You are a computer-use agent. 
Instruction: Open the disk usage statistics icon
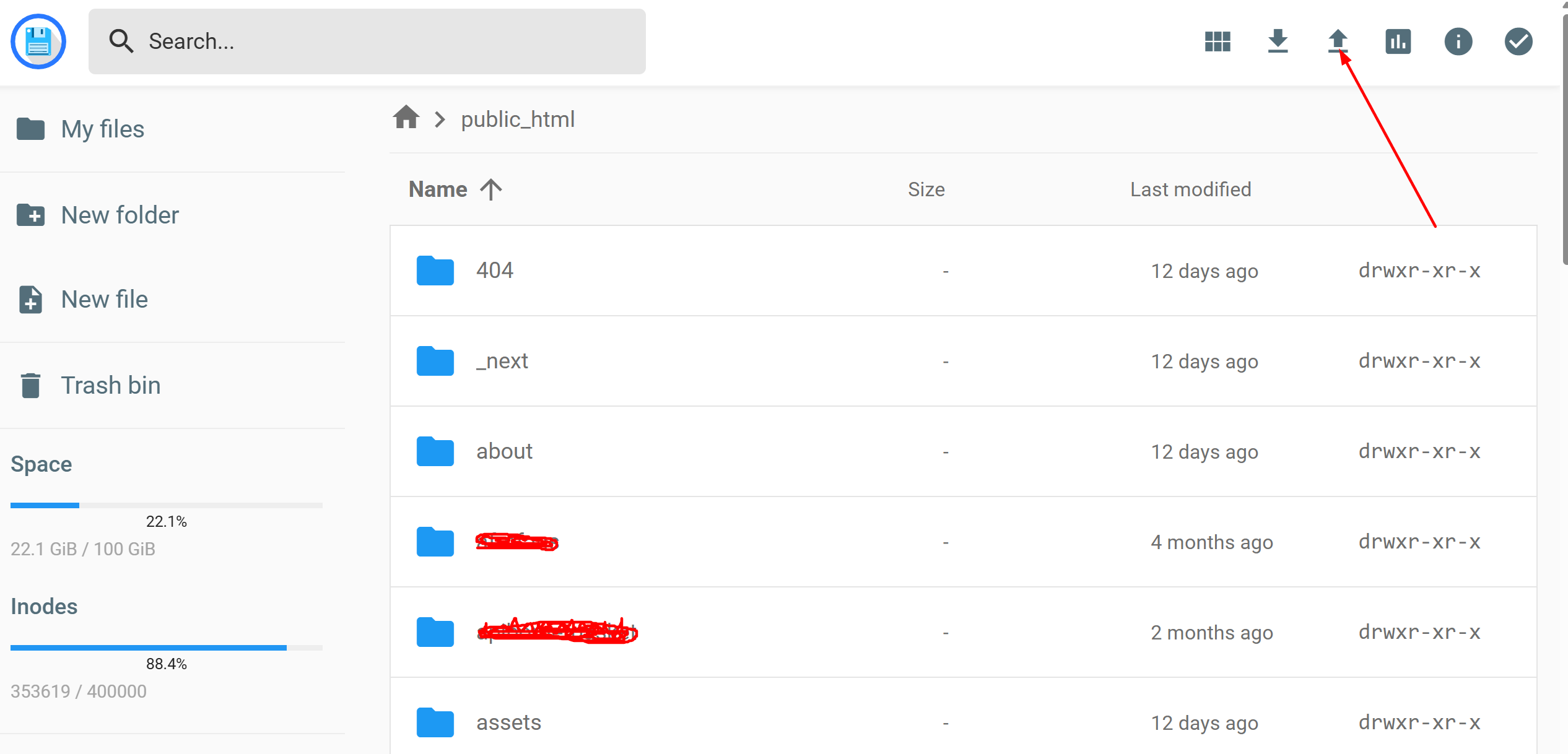point(1398,41)
